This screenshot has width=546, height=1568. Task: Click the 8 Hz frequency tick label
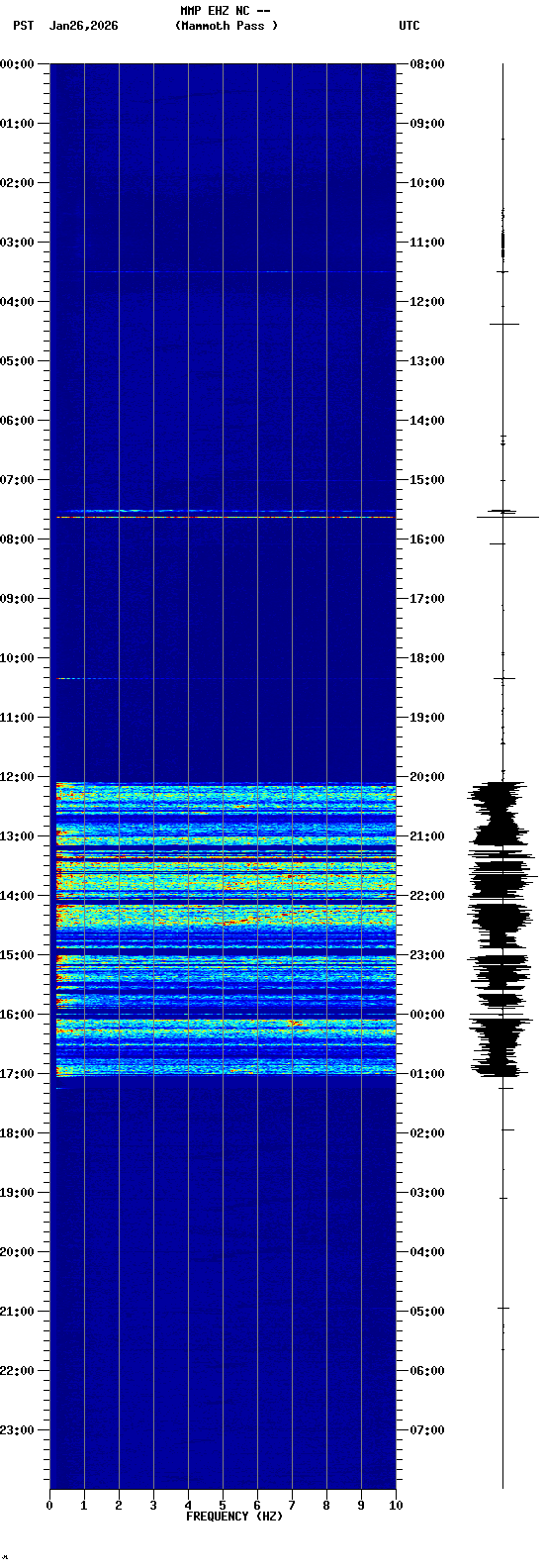(326, 1506)
